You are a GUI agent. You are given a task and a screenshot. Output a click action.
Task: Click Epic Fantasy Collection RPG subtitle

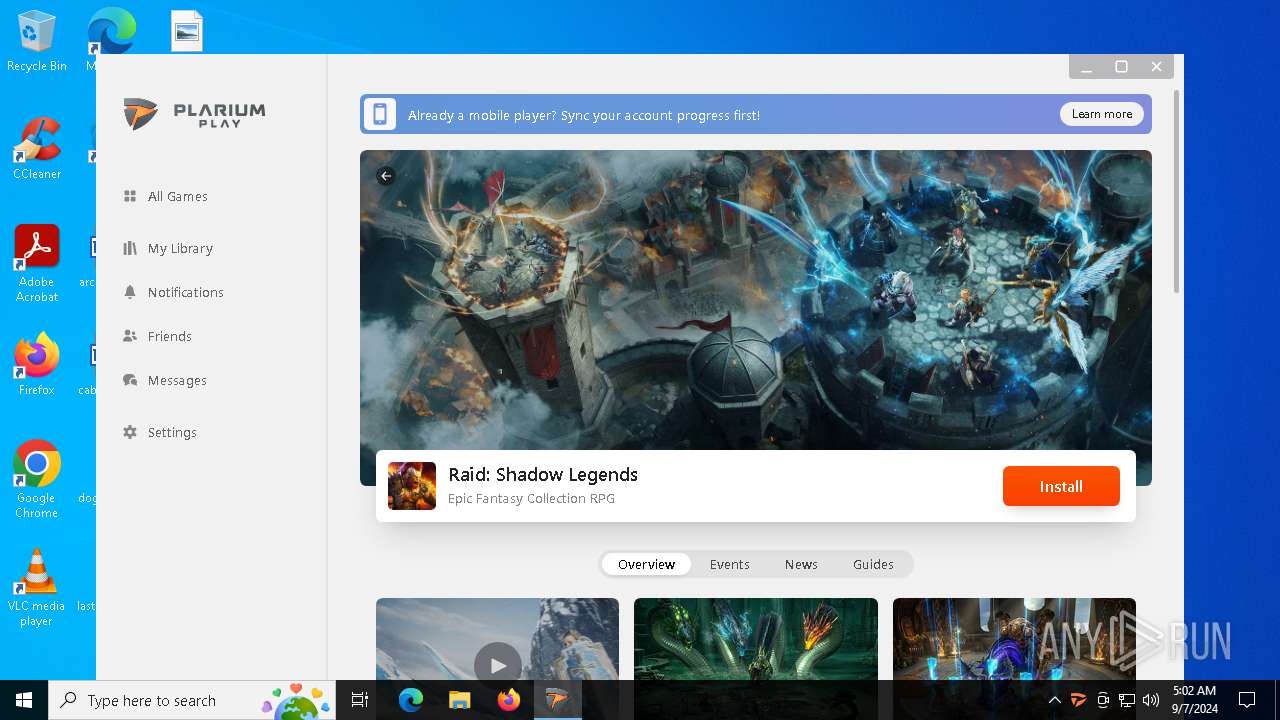(531, 498)
